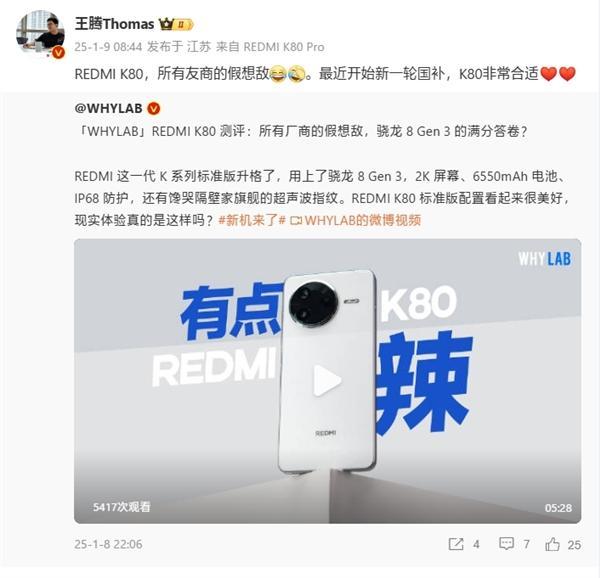Image resolution: width=600 pixels, height=578 pixels.
Task: Click the 王腾Thomas username
Action: (114, 24)
